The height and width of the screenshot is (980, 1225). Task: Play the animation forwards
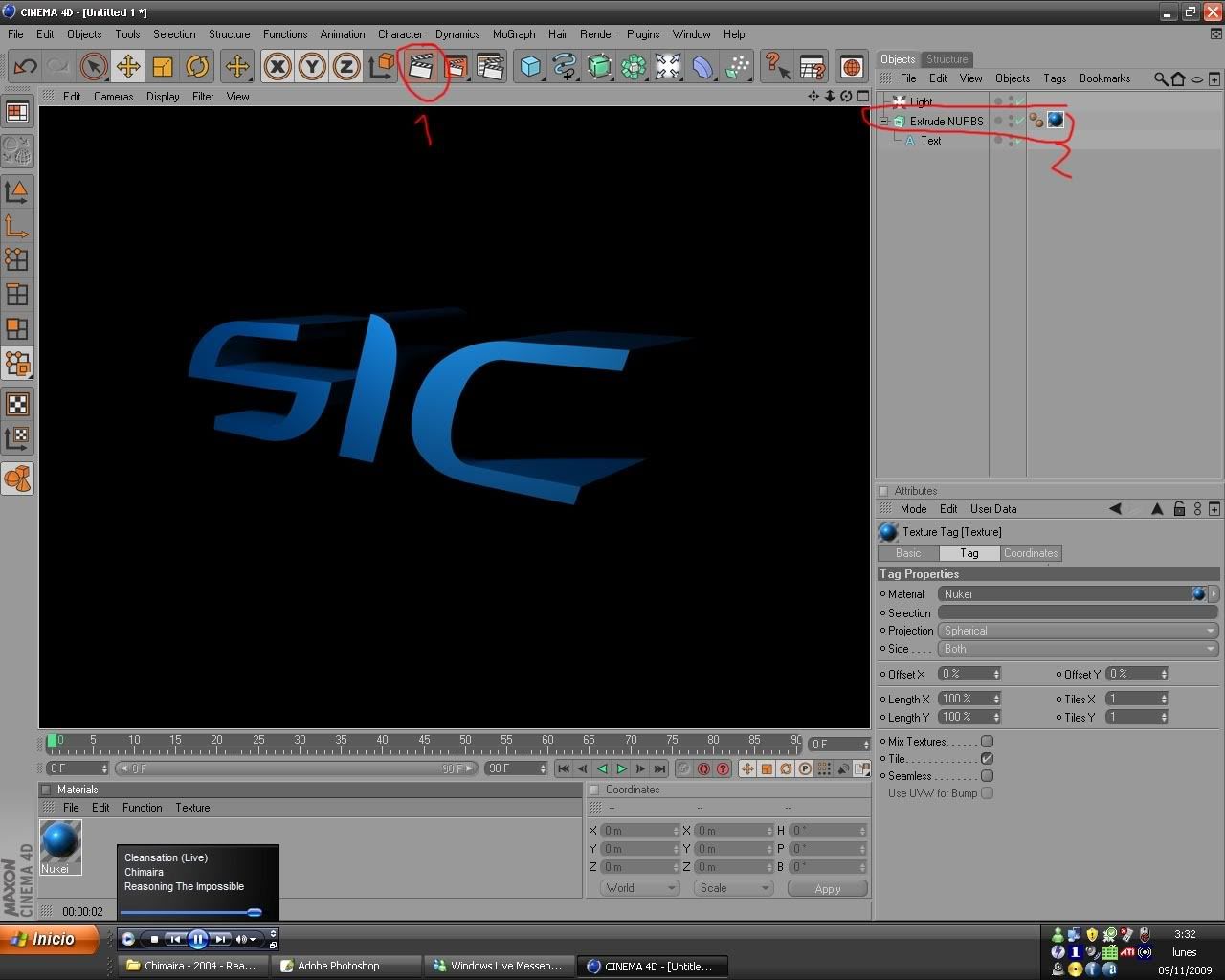click(621, 768)
